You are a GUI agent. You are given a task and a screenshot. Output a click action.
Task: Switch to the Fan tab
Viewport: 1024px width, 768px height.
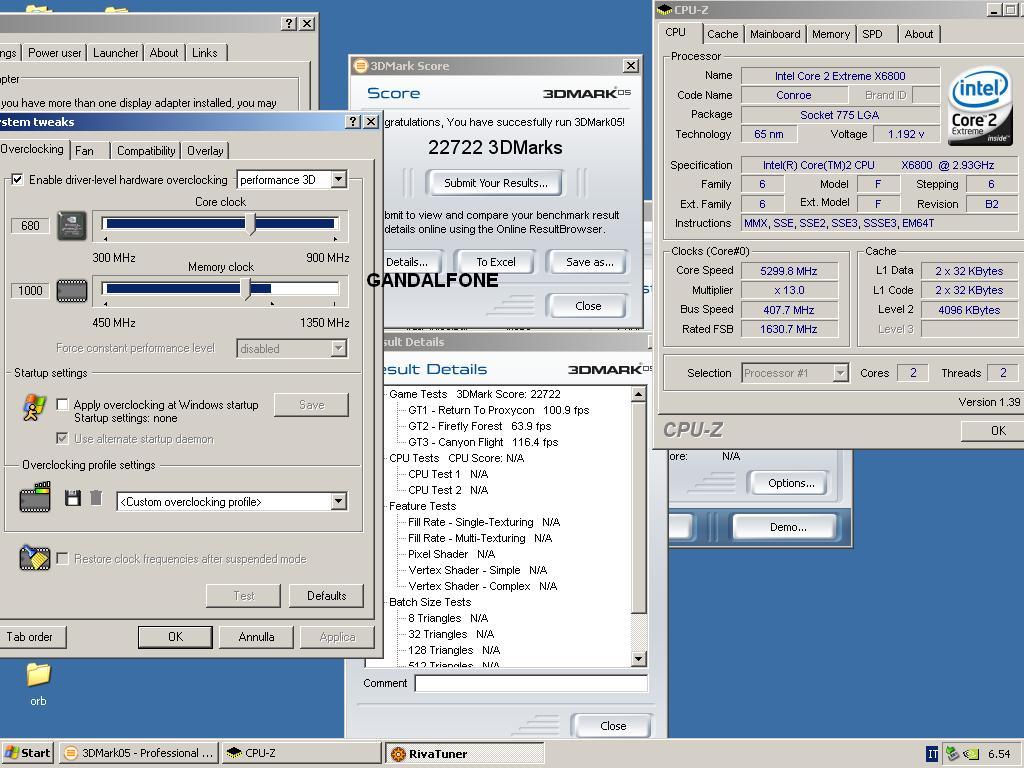[84, 151]
